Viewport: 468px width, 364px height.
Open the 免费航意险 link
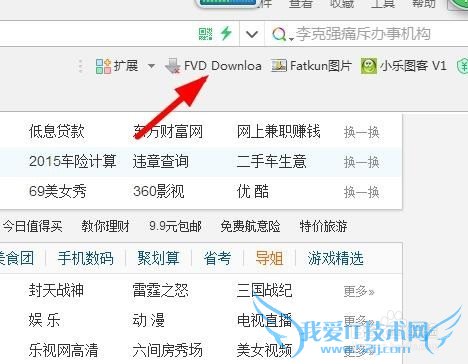point(250,226)
